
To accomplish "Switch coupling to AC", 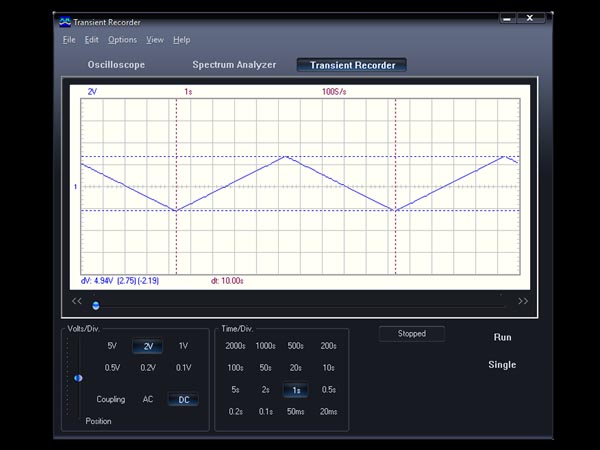I will click(148, 399).
